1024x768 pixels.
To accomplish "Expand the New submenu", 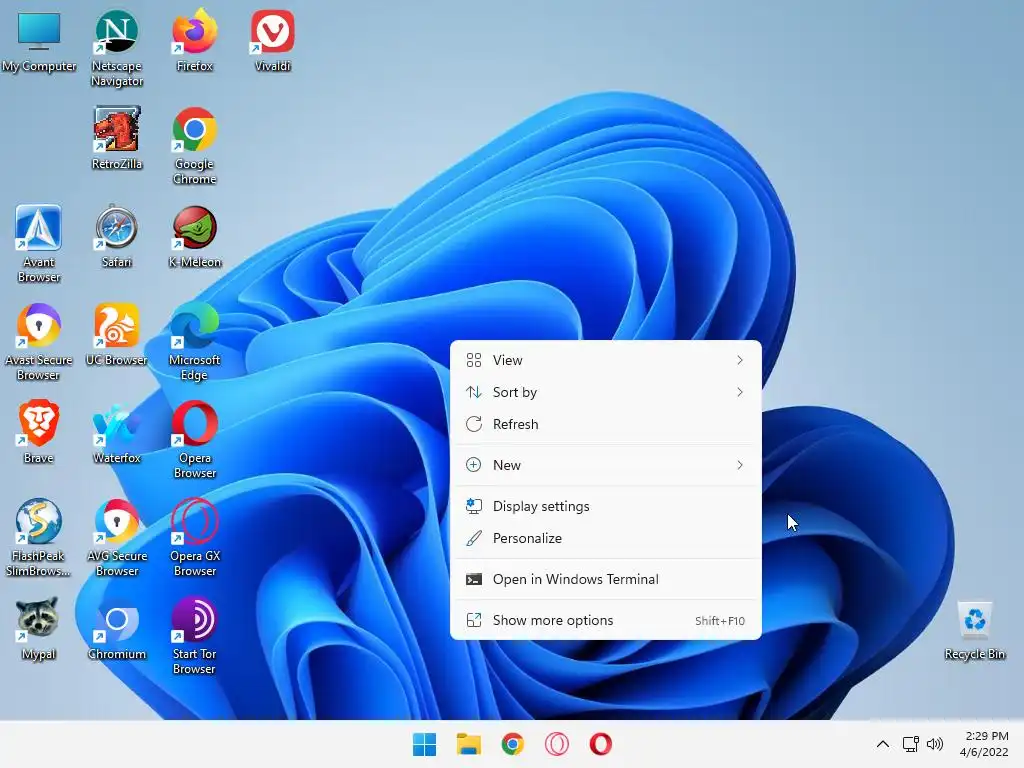I will click(605, 465).
